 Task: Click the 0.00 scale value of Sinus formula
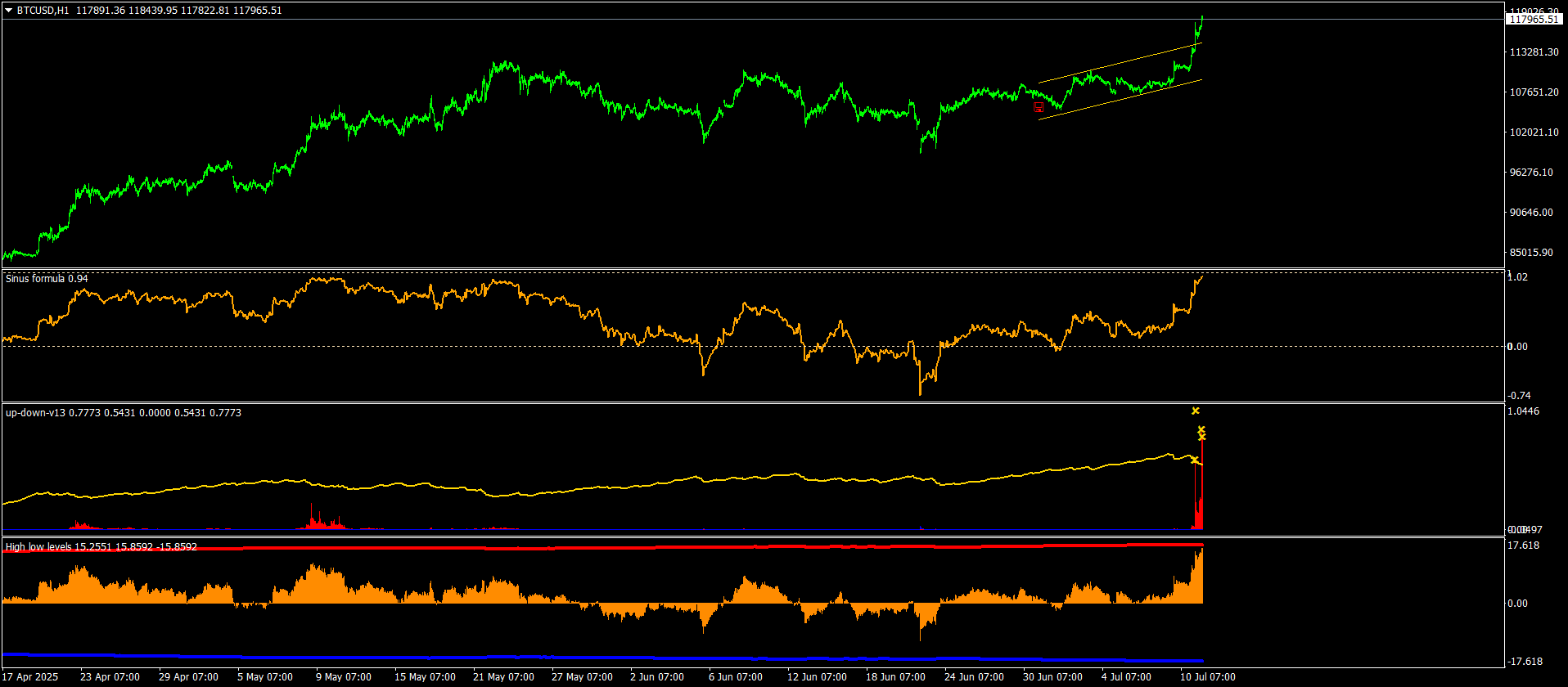click(1518, 346)
